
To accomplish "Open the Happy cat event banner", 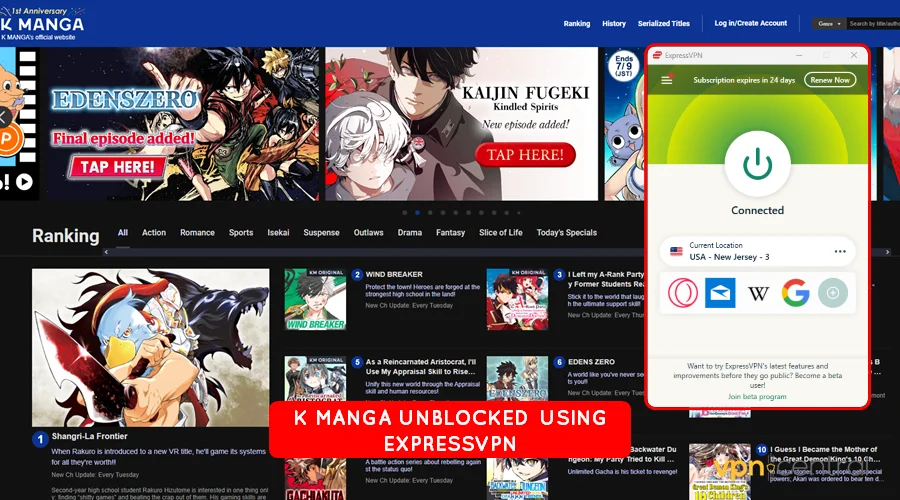I will pyautogui.click(x=624, y=124).
